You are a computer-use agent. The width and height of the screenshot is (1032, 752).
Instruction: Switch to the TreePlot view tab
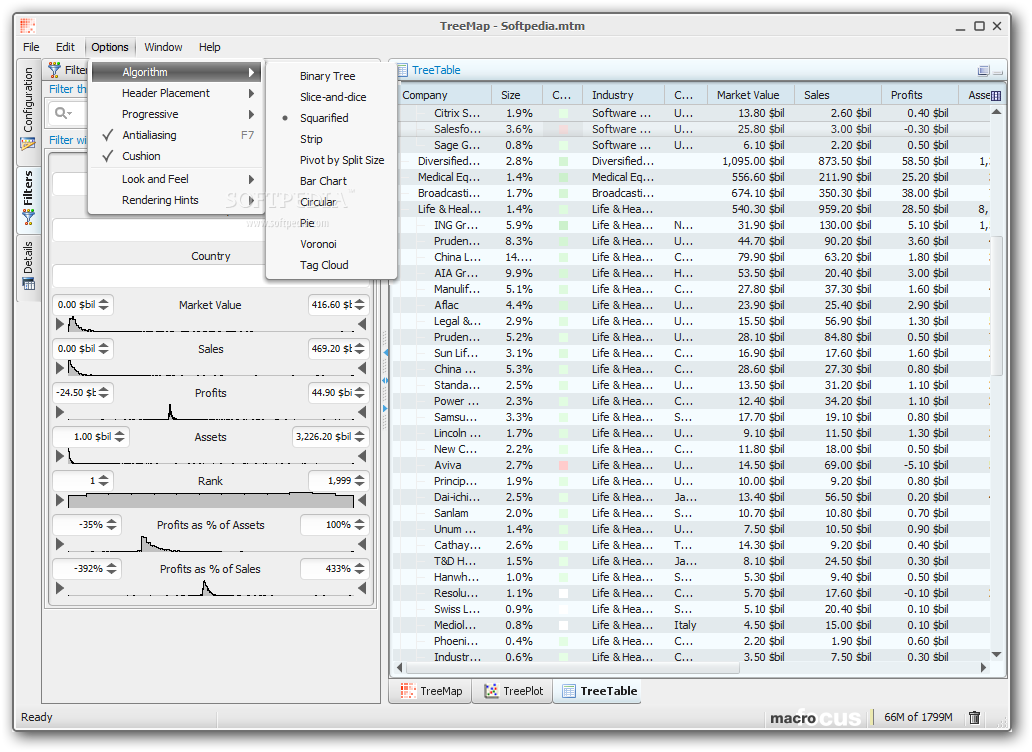coord(513,691)
